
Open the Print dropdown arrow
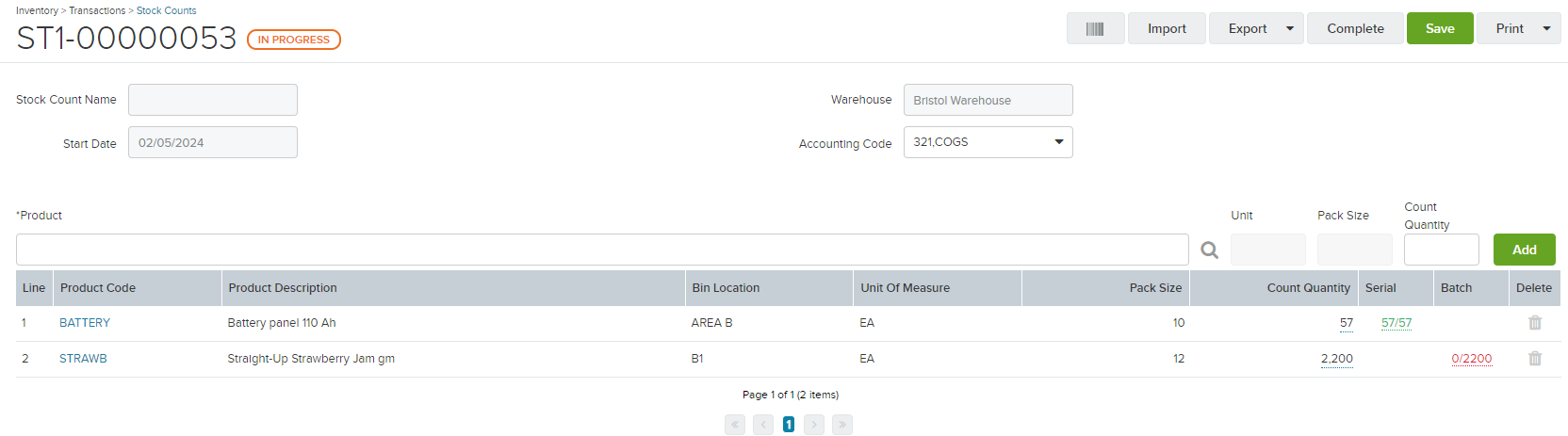[1546, 28]
